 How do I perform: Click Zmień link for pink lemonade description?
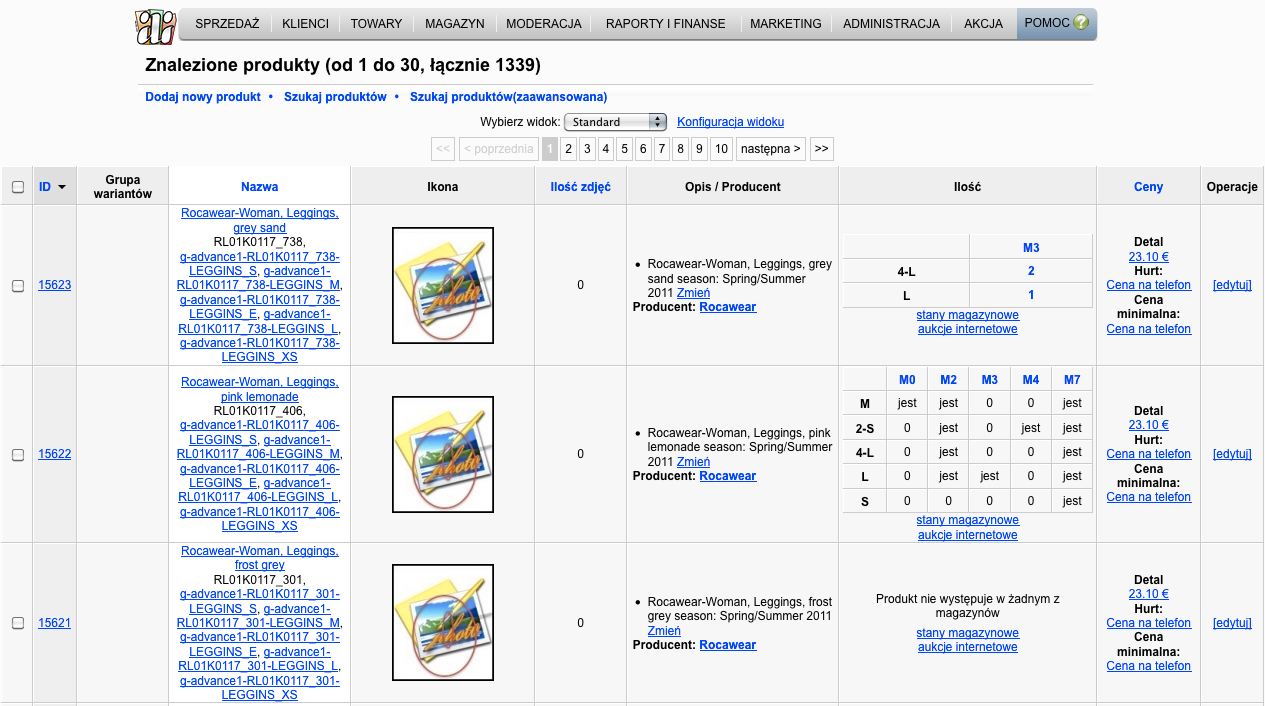(693, 462)
